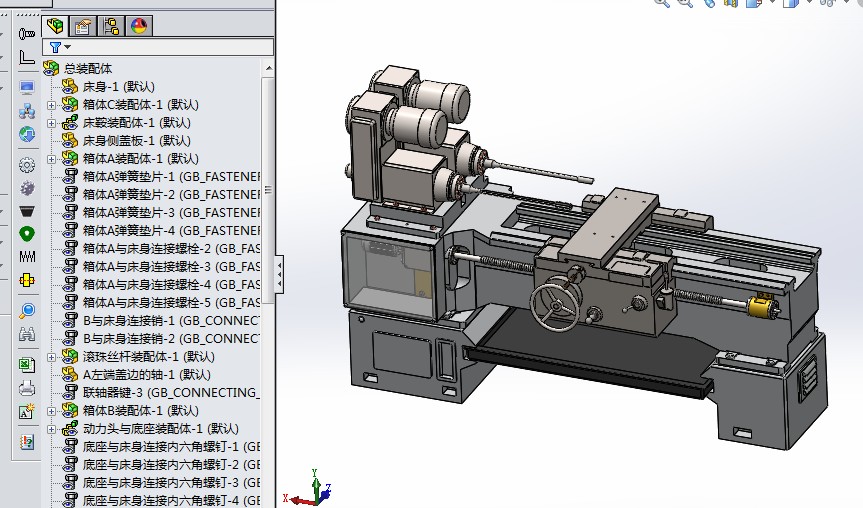The width and height of the screenshot is (863, 508).
Task: Open the filter dropdown arrow
Action: click(68, 47)
